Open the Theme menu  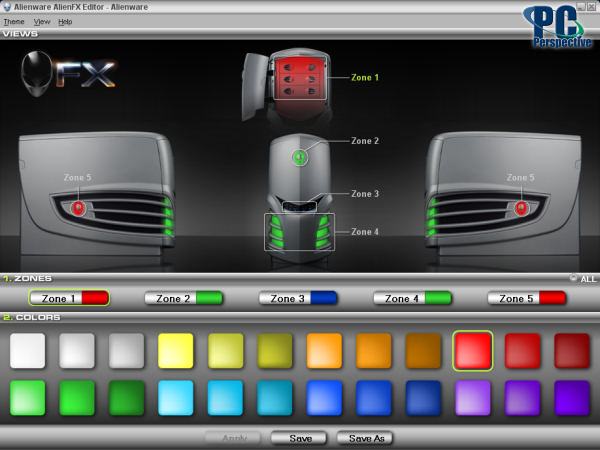(14, 22)
